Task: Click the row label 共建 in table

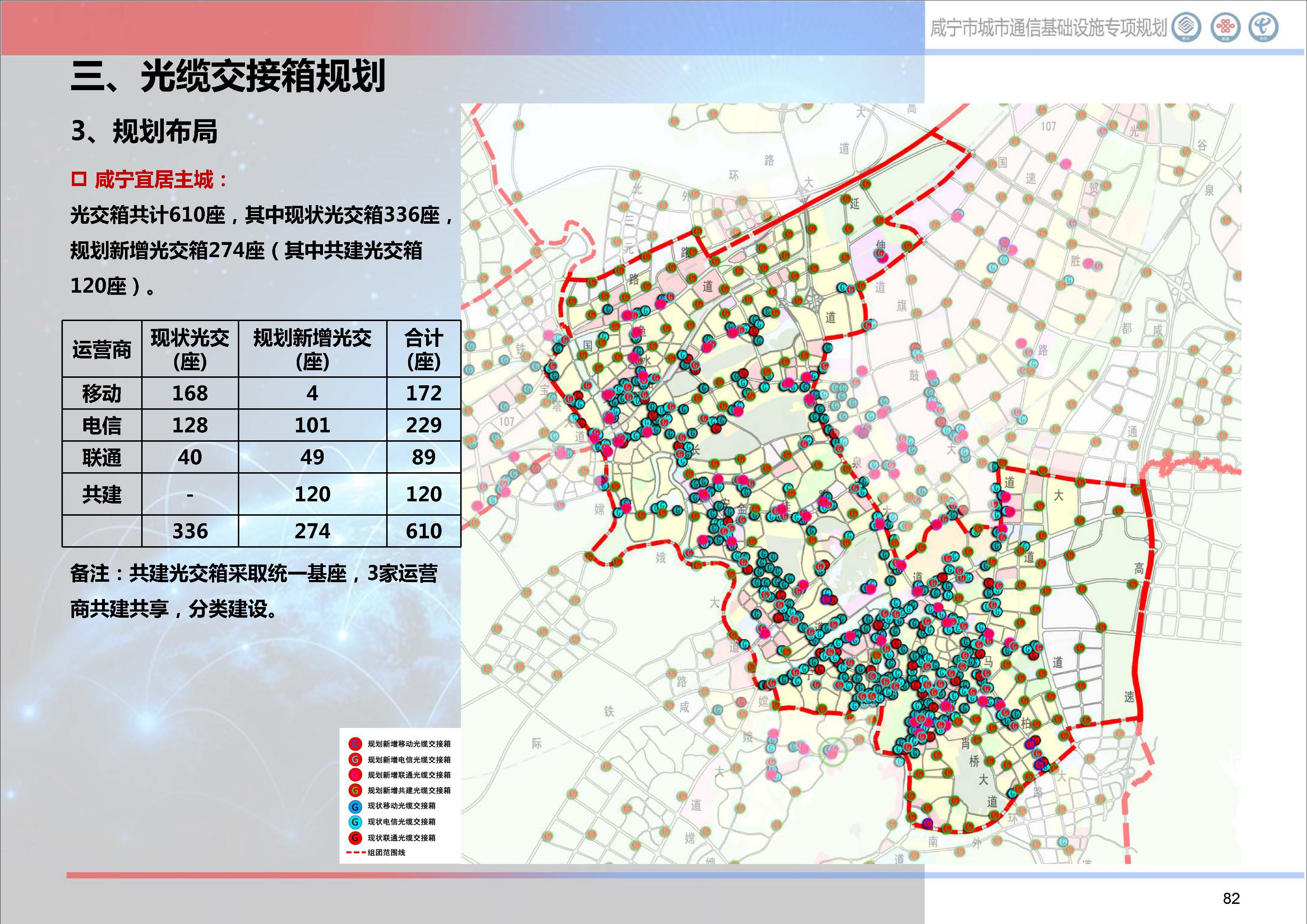Action: [102, 494]
